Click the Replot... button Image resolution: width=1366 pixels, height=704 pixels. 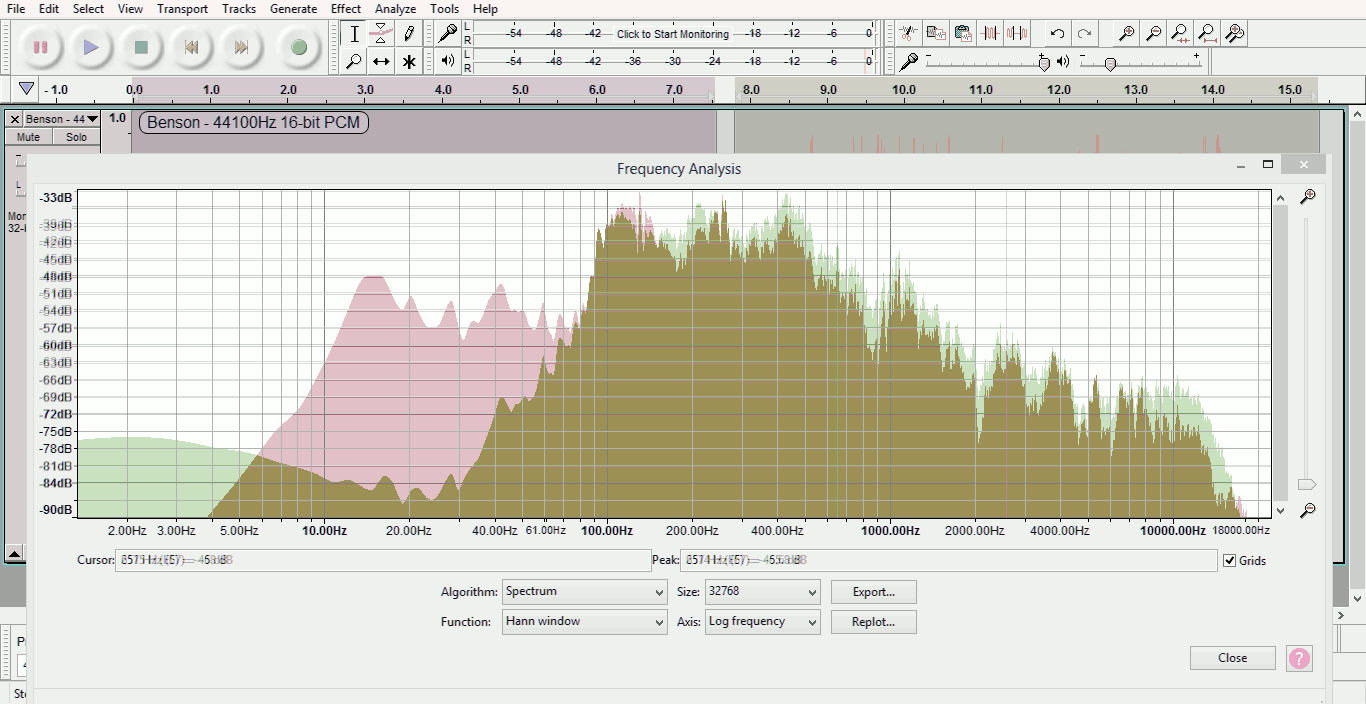[873, 622]
